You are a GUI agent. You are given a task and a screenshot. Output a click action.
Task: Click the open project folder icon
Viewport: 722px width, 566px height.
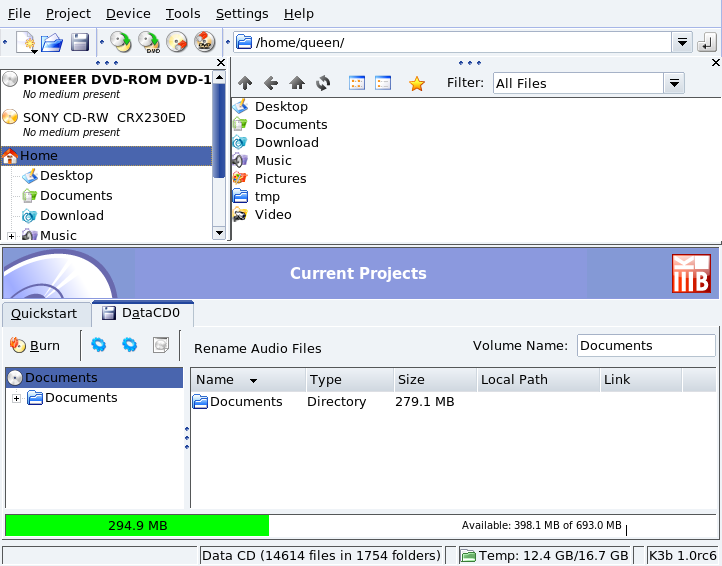[53, 42]
